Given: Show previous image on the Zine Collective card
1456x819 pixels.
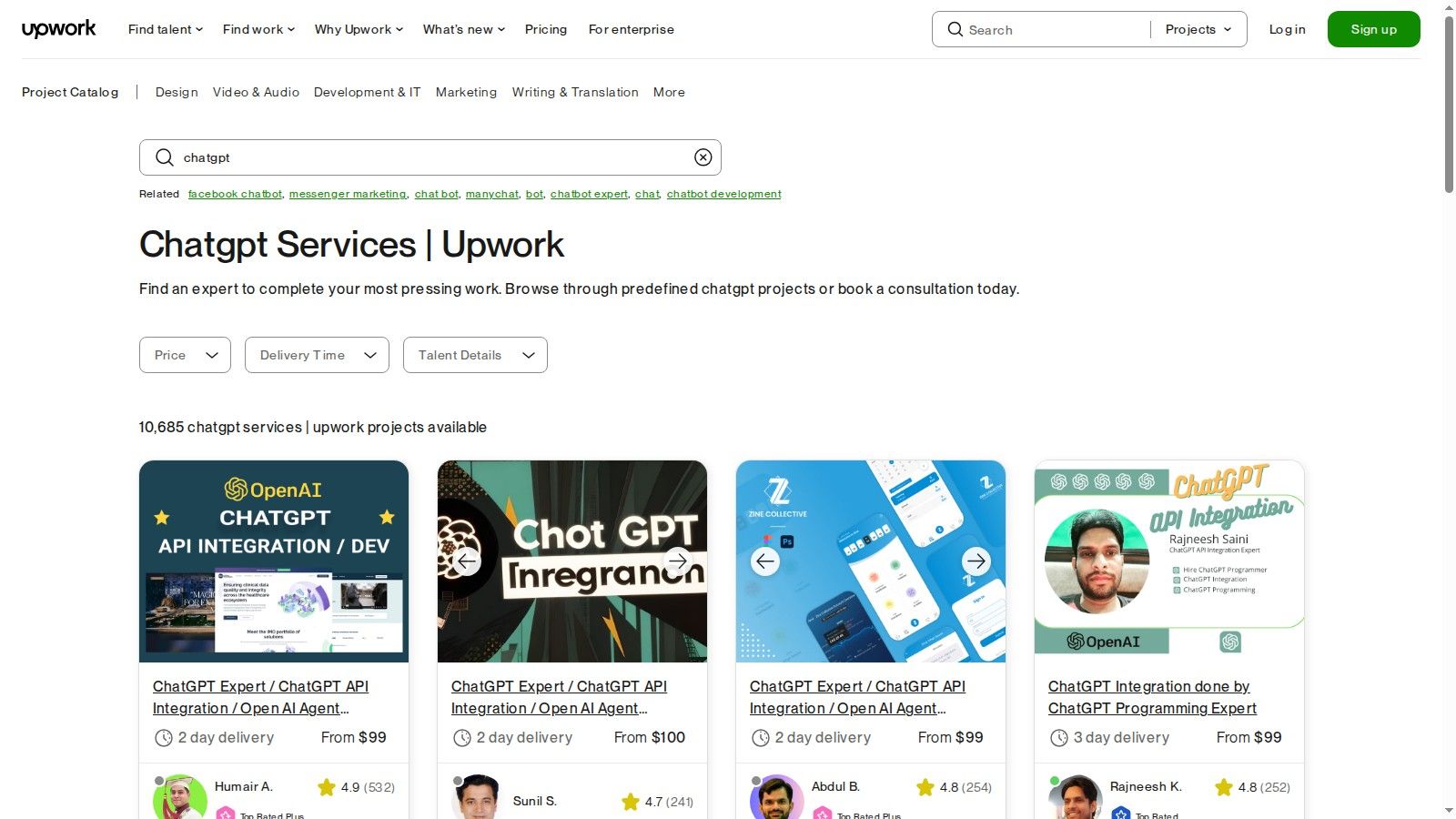Looking at the screenshot, I should [x=765, y=561].
